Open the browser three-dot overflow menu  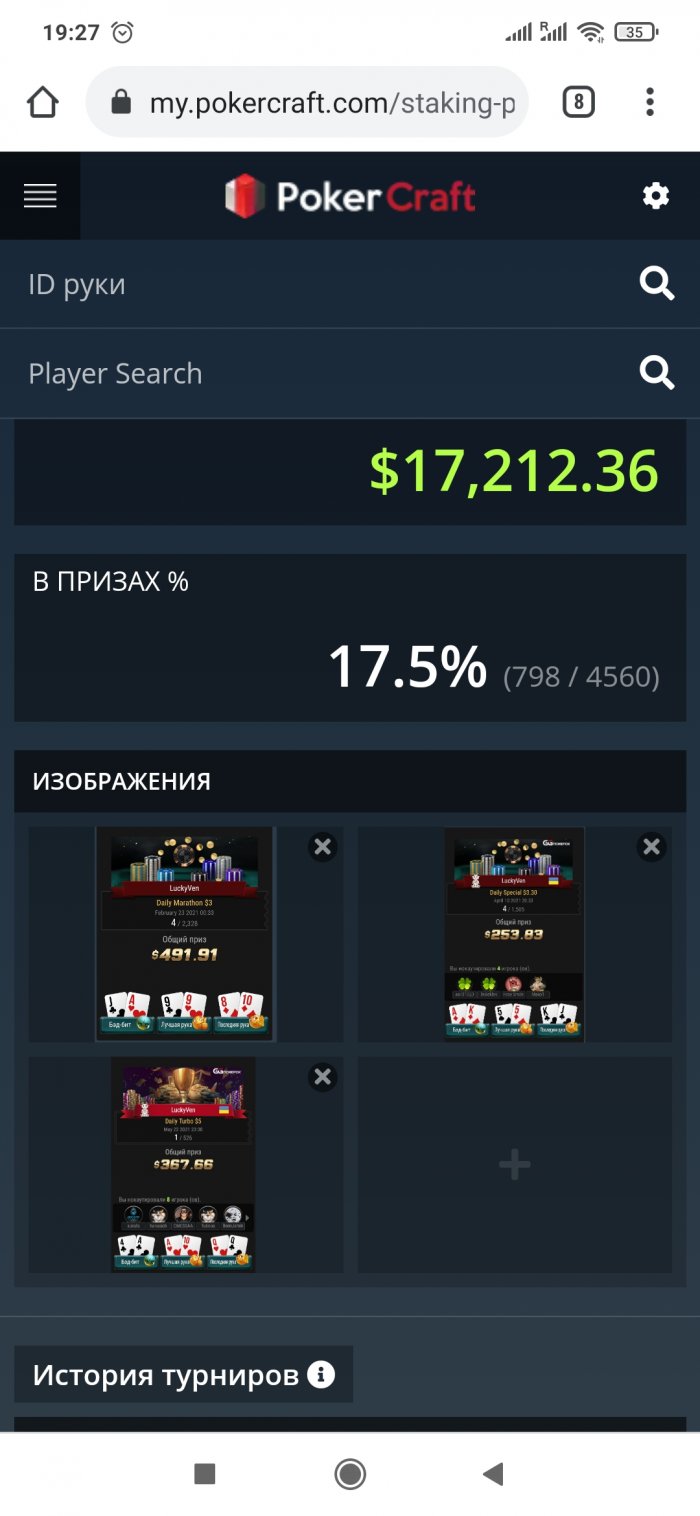click(650, 102)
